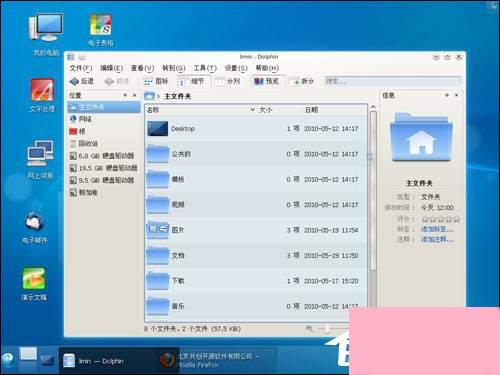Close the 位置 places panel
Screen dimensions: 500x375
pos(135,95)
